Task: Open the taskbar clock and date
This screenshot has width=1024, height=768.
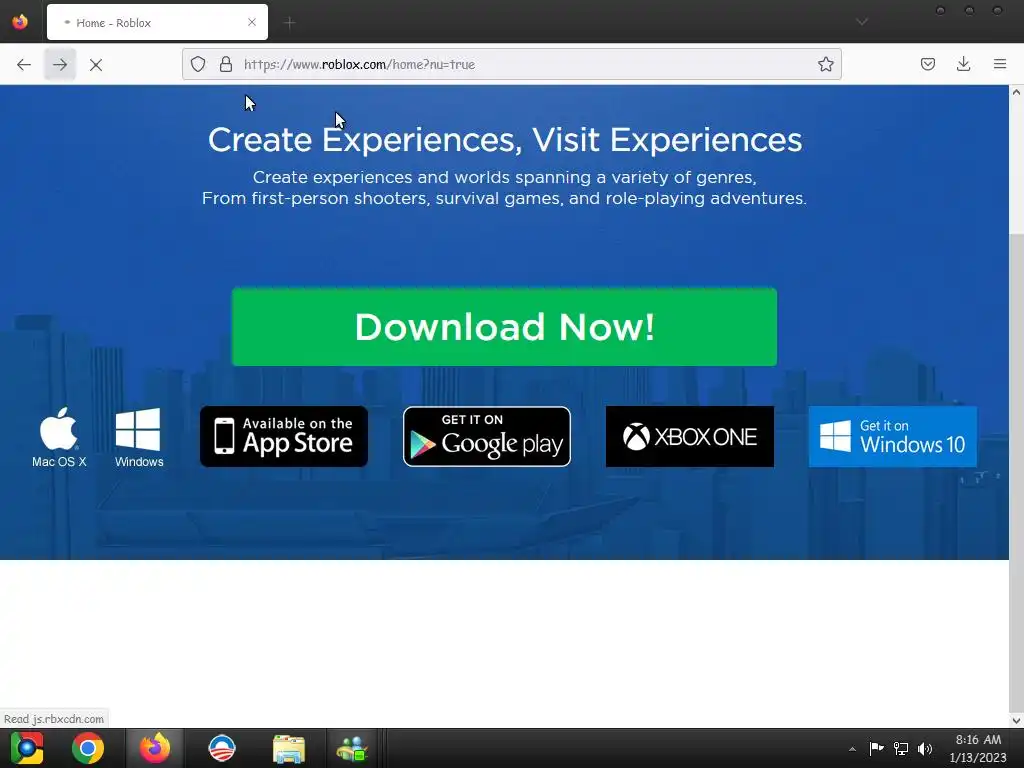Action: (978, 748)
